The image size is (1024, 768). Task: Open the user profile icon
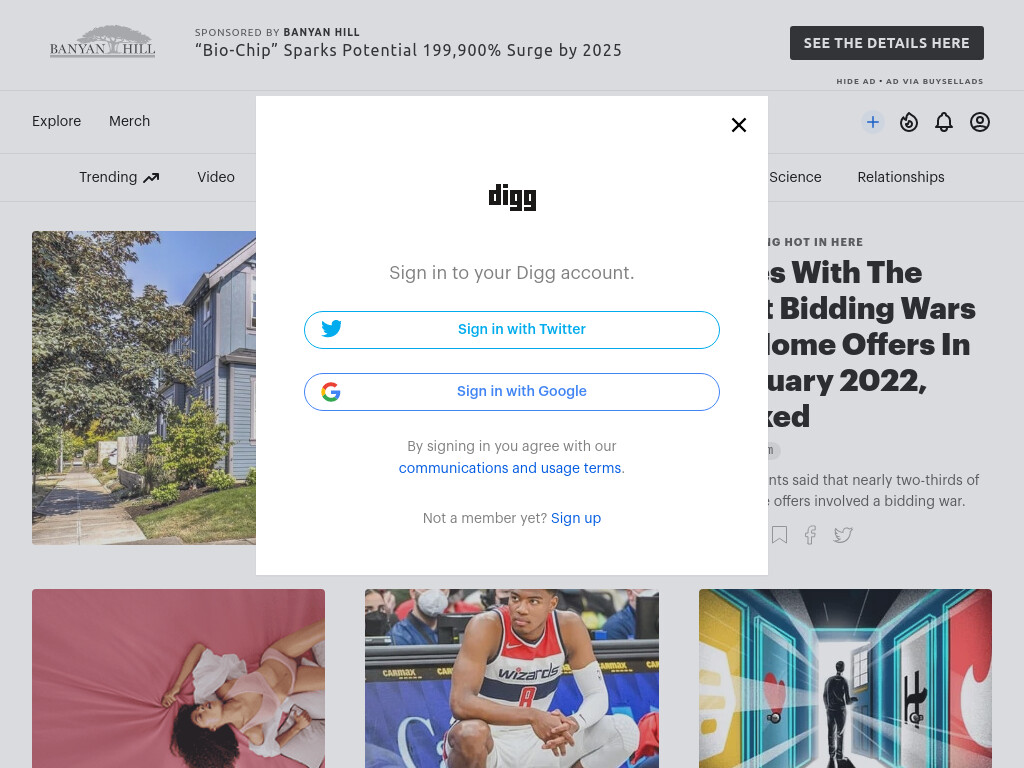[x=980, y=122]
